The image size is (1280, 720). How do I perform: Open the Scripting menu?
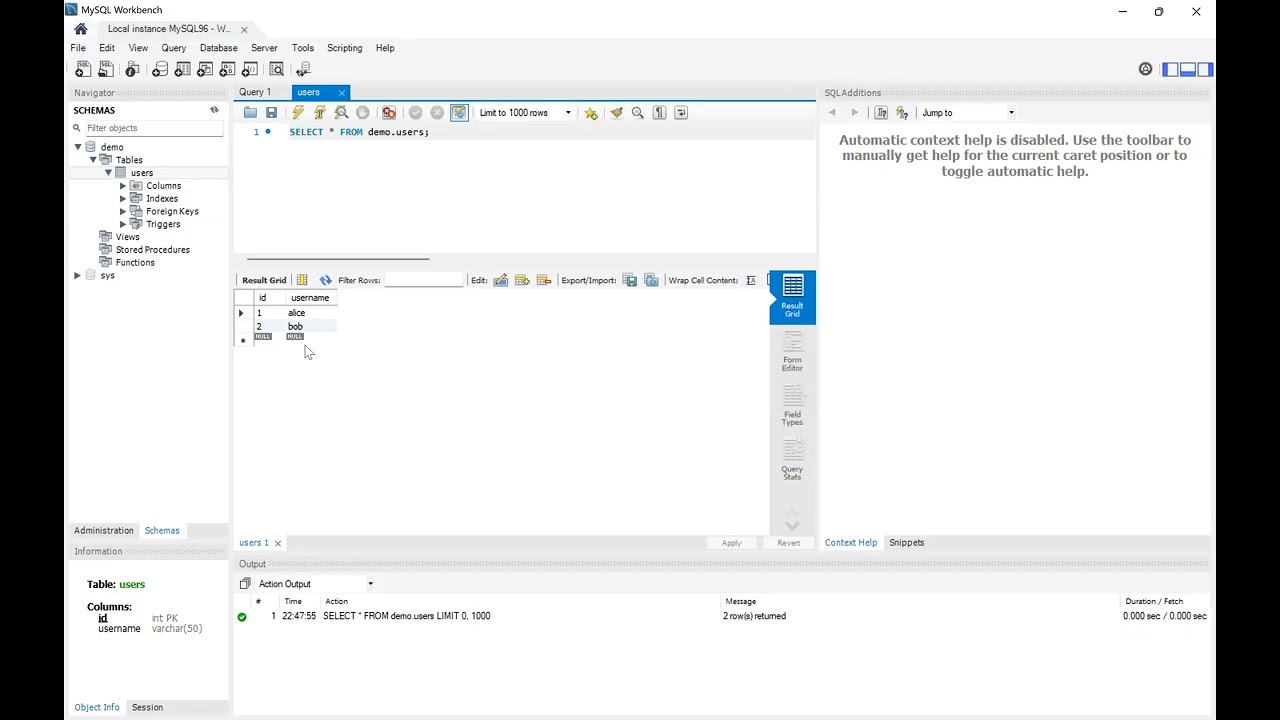tap(345, 48)
